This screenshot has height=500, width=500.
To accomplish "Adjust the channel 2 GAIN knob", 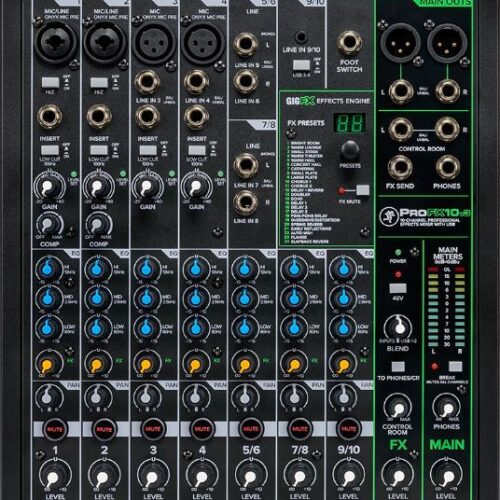I will click(98, 187).
